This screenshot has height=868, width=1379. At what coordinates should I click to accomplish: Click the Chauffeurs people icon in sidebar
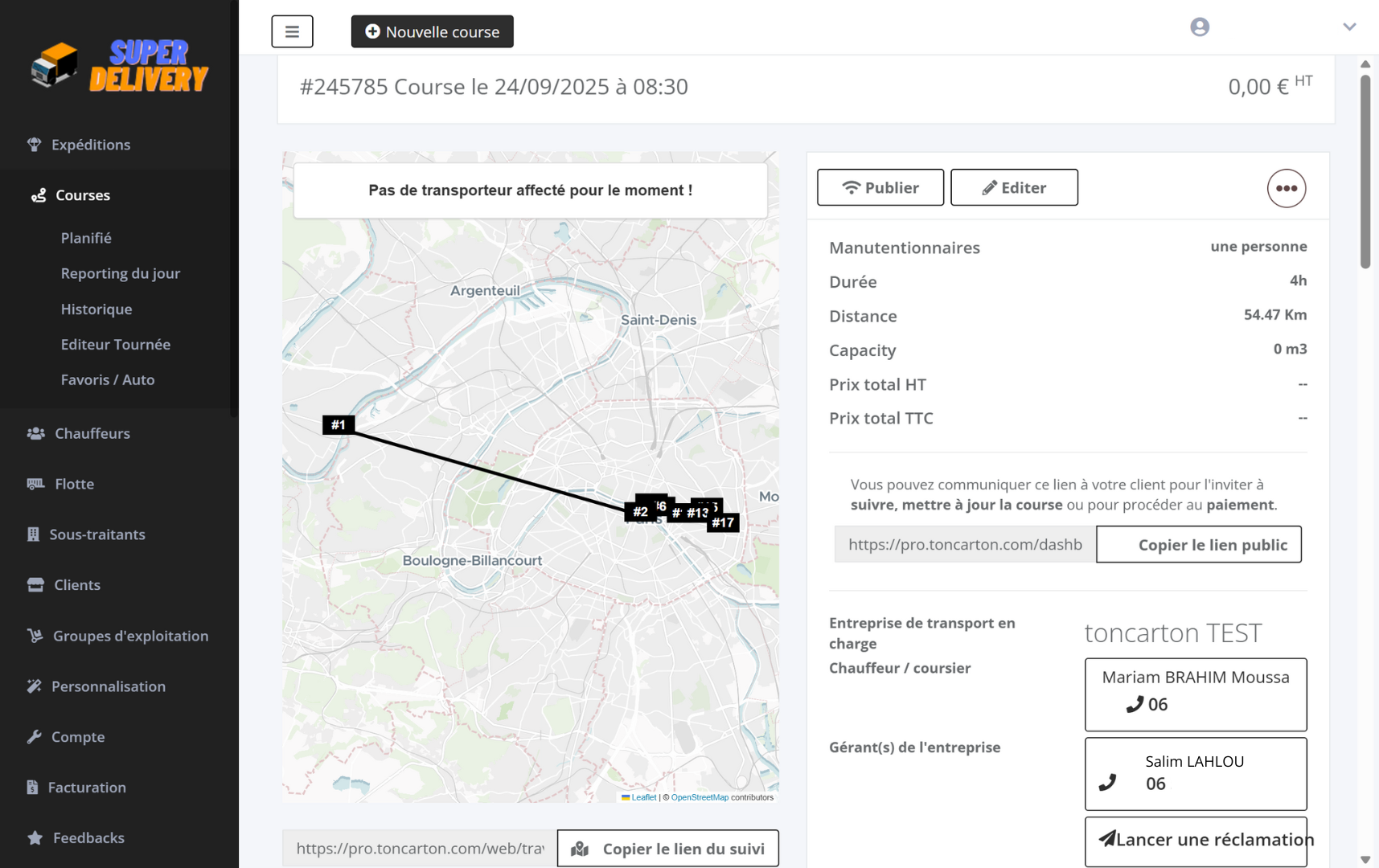(x=35, y=433)
